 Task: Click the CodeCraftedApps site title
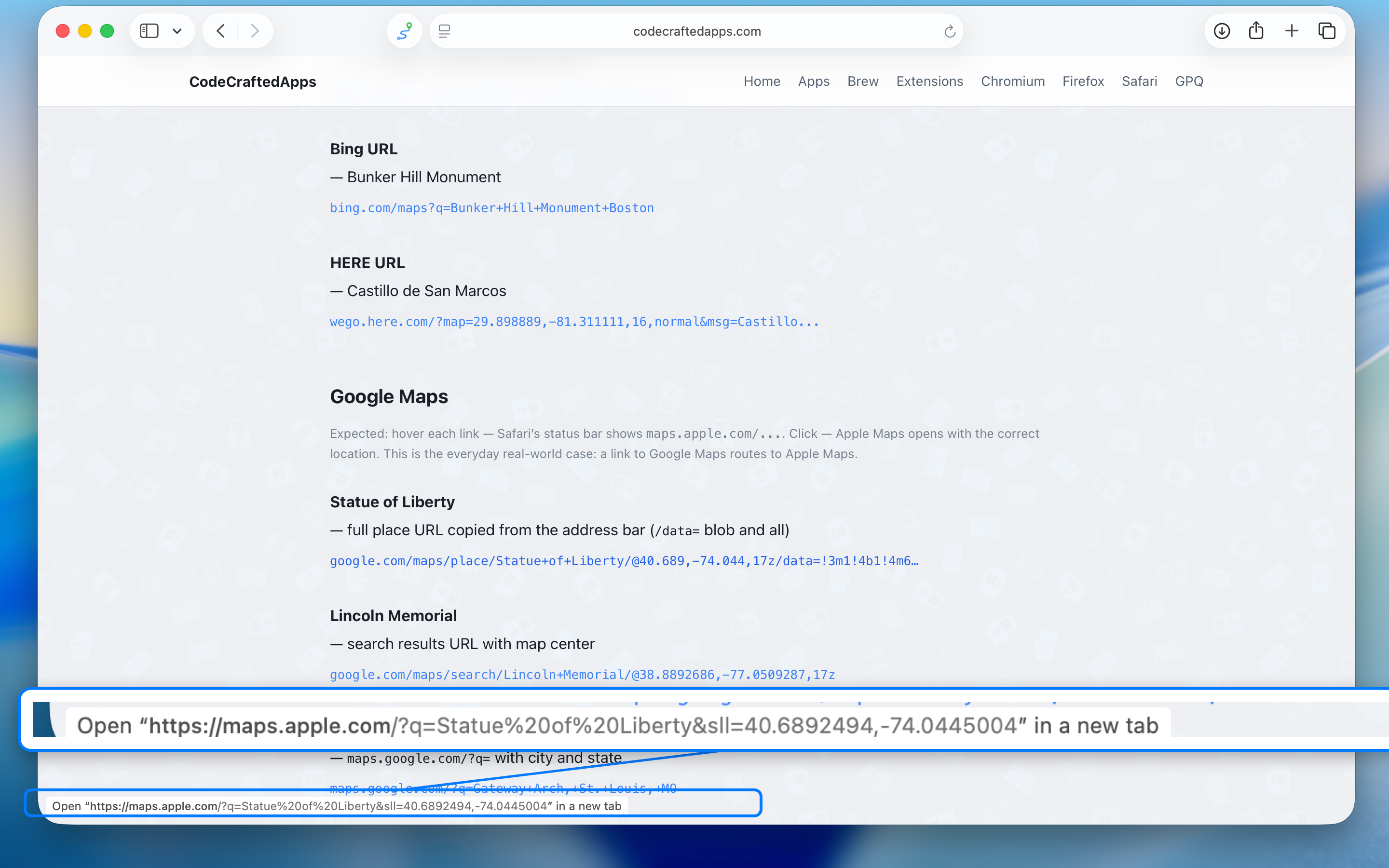[253, 81]
